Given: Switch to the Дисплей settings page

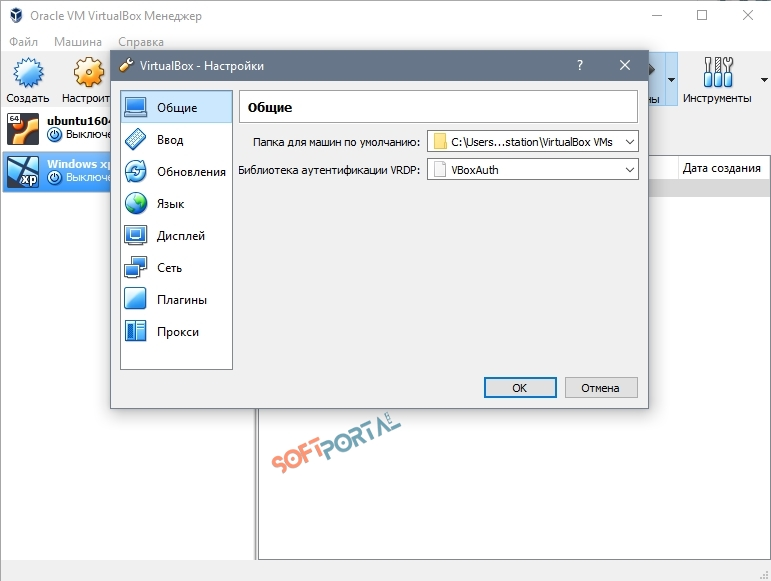Looking at the screenshot, I should pyautogui.click(x=177, y=235).
